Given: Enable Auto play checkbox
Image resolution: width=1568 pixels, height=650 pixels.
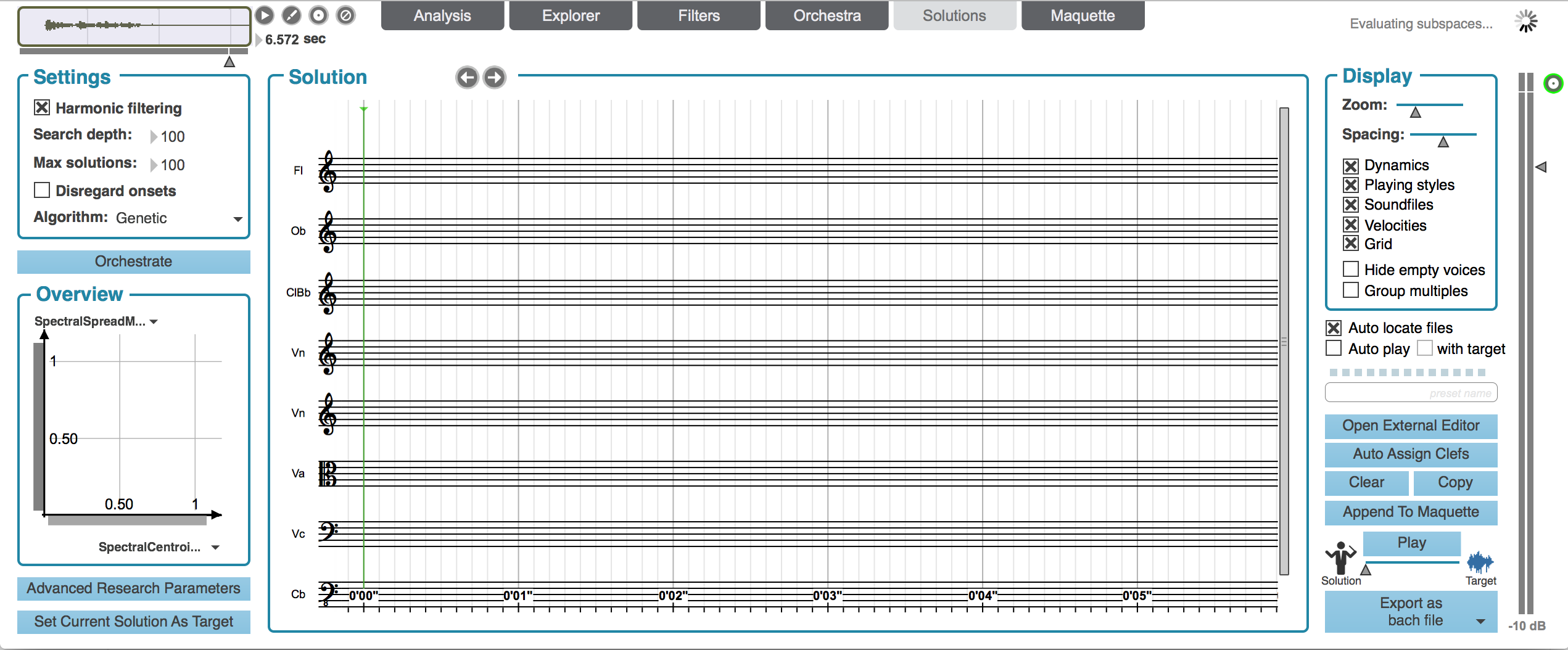Looking at the screenshot, I should click(1334, 348).
